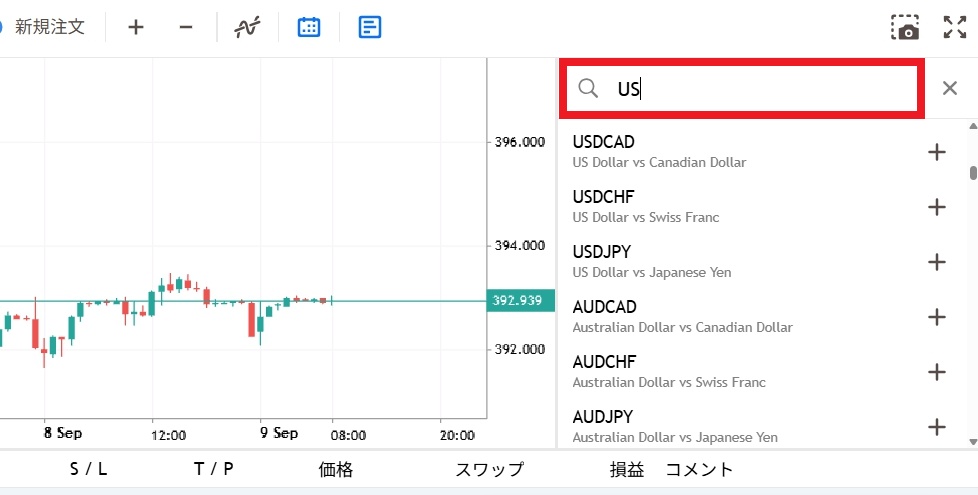Add USDCAD using its plus button
The height and width of the screenshot is (495, 978).
pos(937,152)
